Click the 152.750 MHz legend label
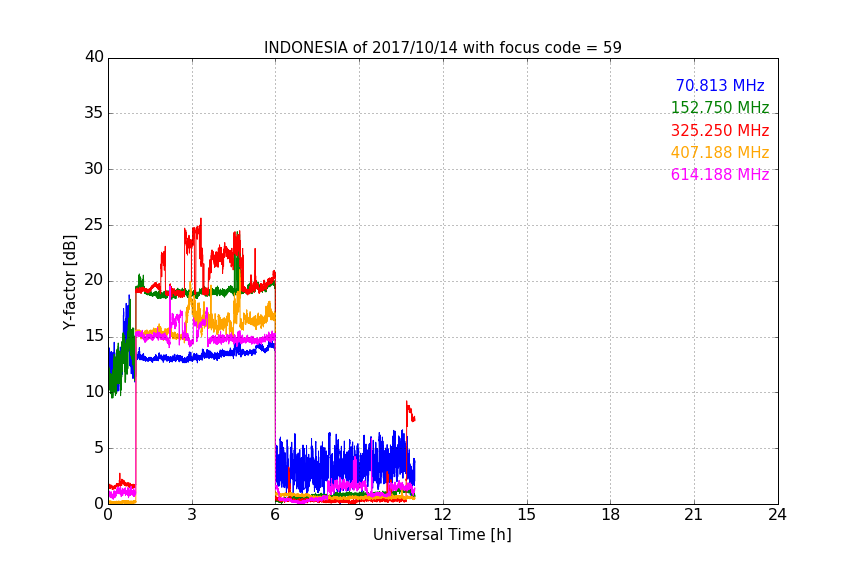This screenshot has width=864, height=576. (x=720, y=107)
